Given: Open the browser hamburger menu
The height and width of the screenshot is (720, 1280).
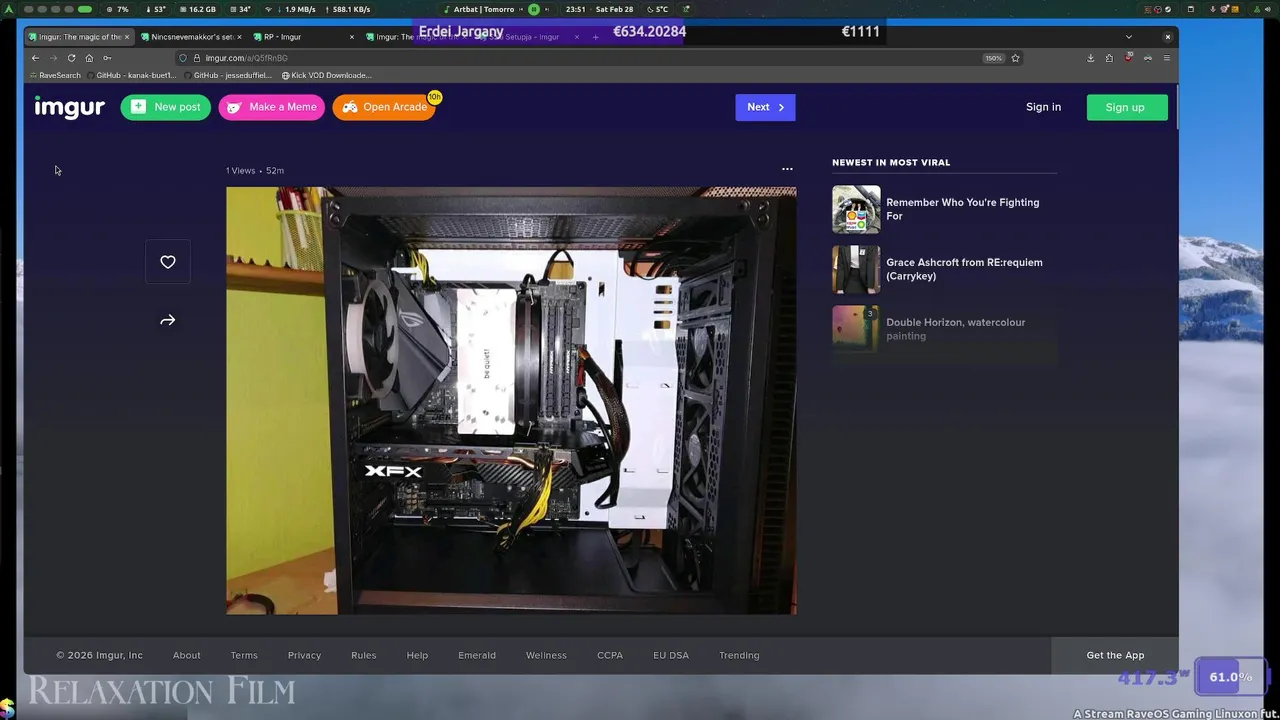Looking at the screenshot, I should point(1166,58).
